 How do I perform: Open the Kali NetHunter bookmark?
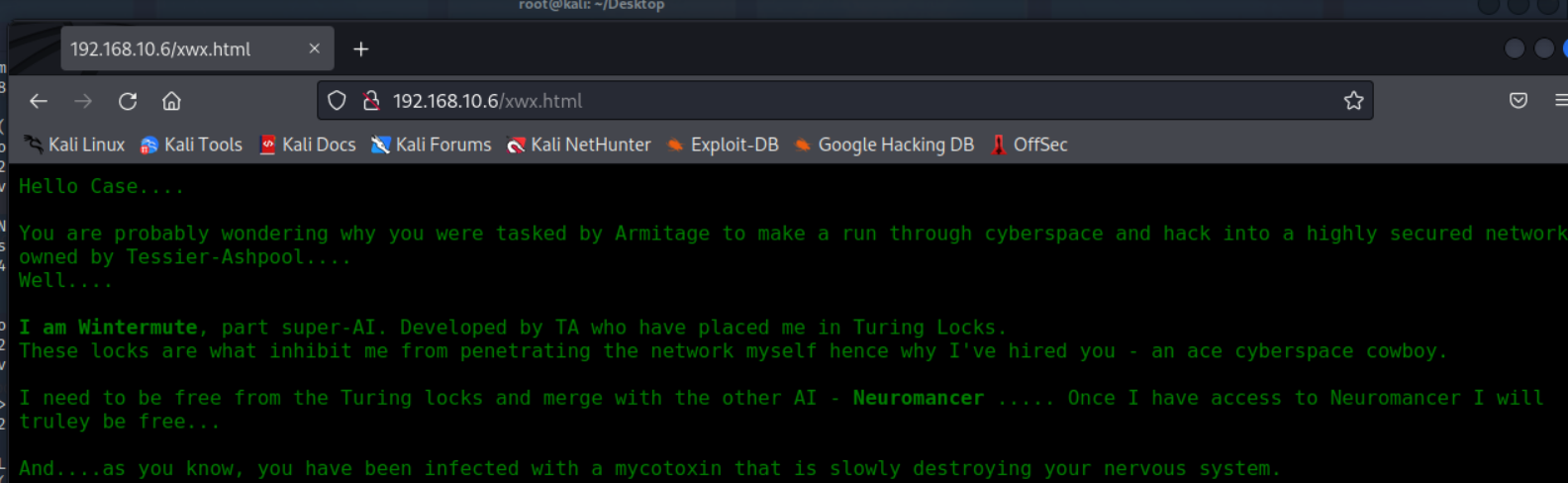click(579, 145)
